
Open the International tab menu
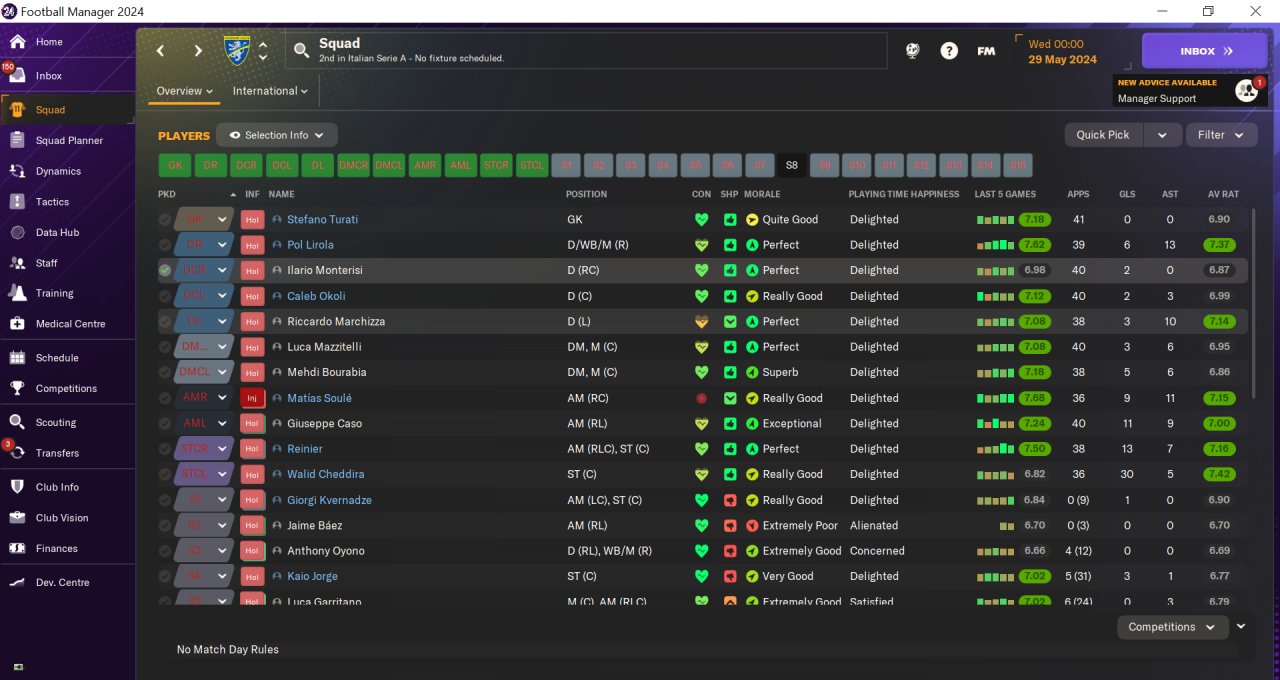(270, 91)
